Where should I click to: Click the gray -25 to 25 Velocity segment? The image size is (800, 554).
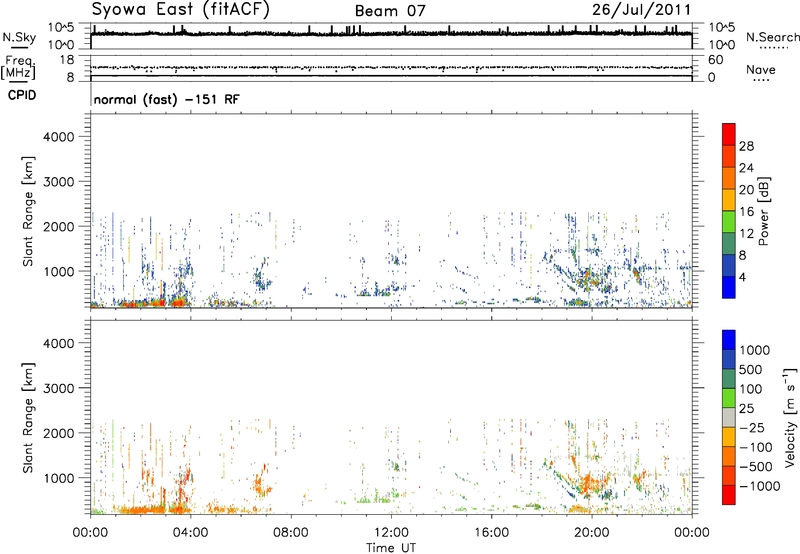[x=729, y=417]
